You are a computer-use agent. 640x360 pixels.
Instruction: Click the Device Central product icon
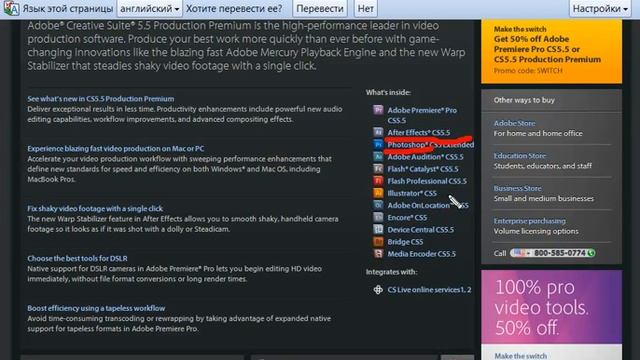click(x=378, y=229)
